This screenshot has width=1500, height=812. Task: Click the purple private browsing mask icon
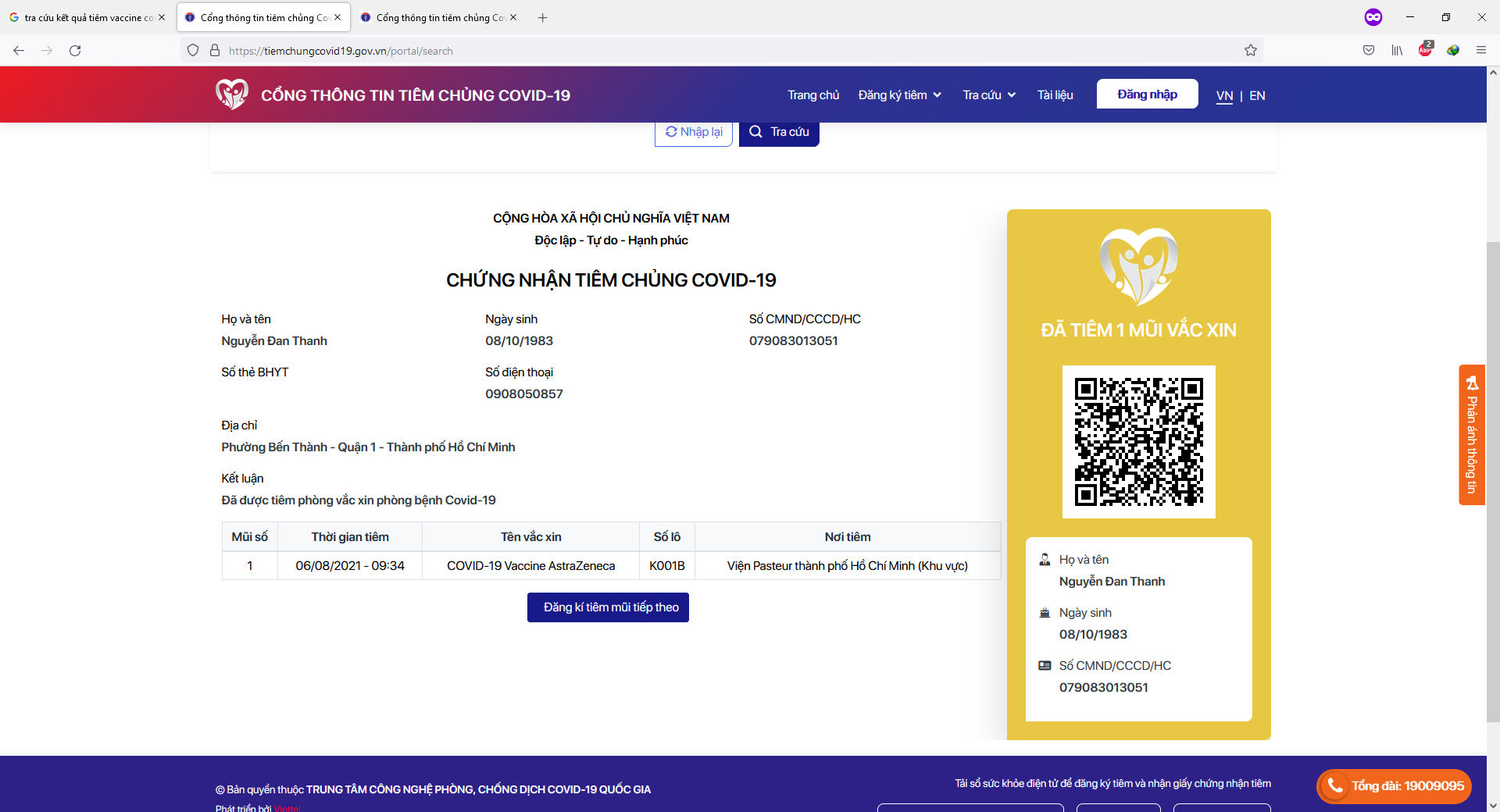coord(1373,17)
